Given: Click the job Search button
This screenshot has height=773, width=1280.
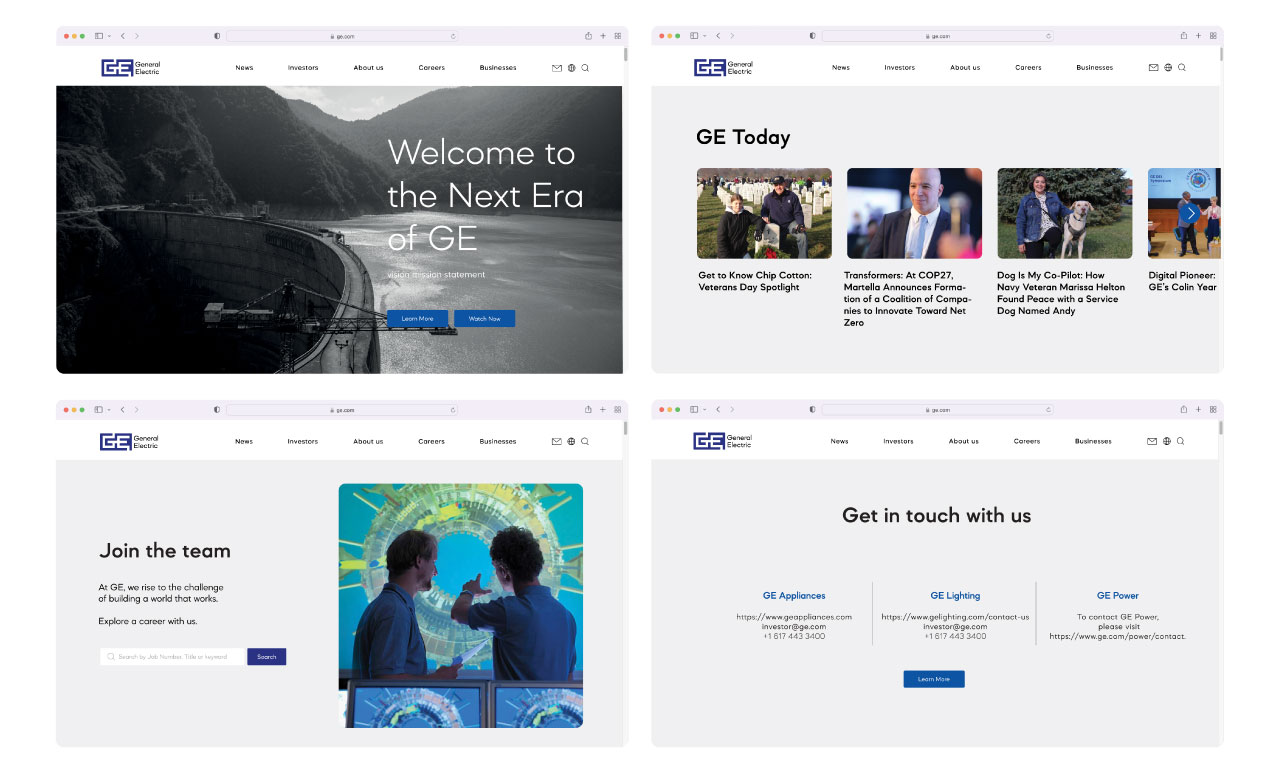Looking at the screenshot, I should coord(266,657).
